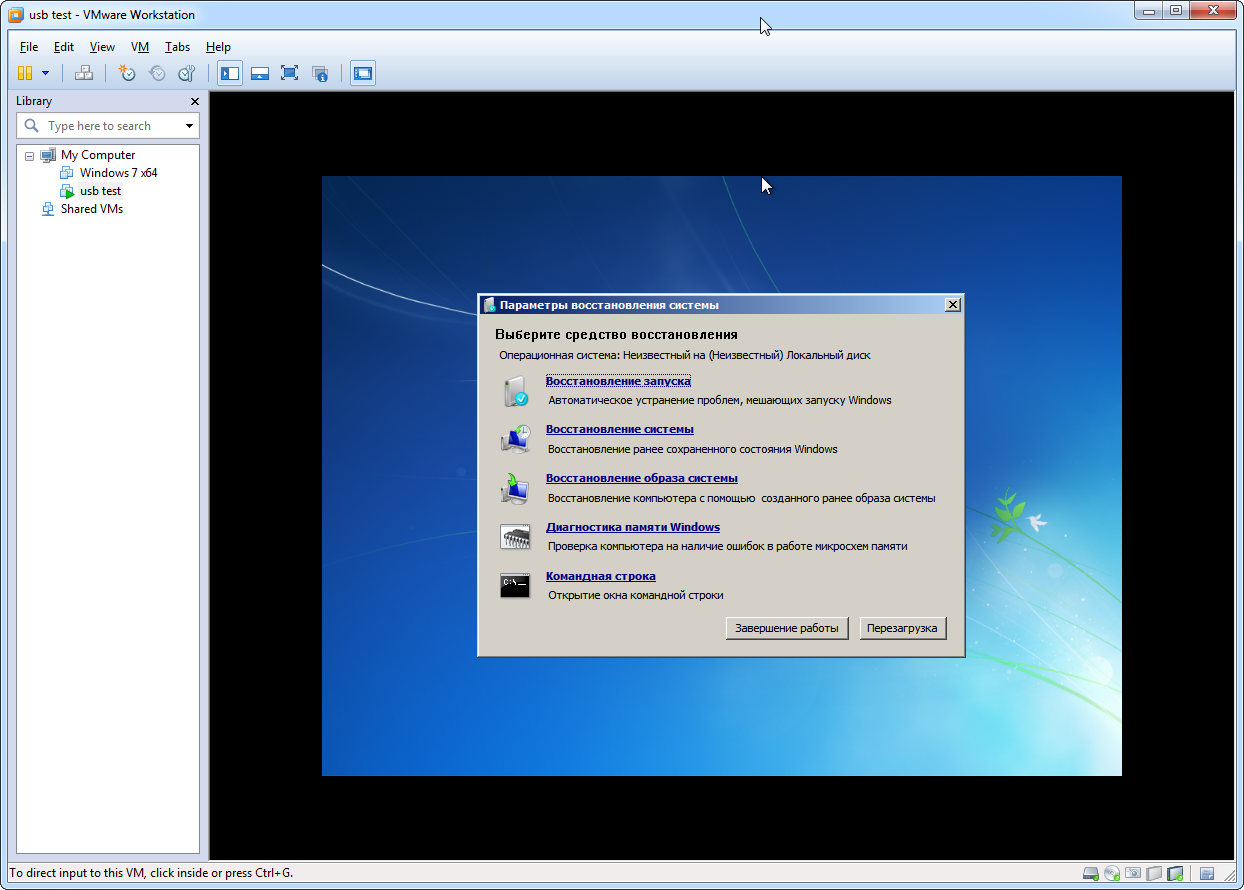Screen dimensions: 1244x890
Task: Open the message log status icon
Action: tap(1207, 874)
